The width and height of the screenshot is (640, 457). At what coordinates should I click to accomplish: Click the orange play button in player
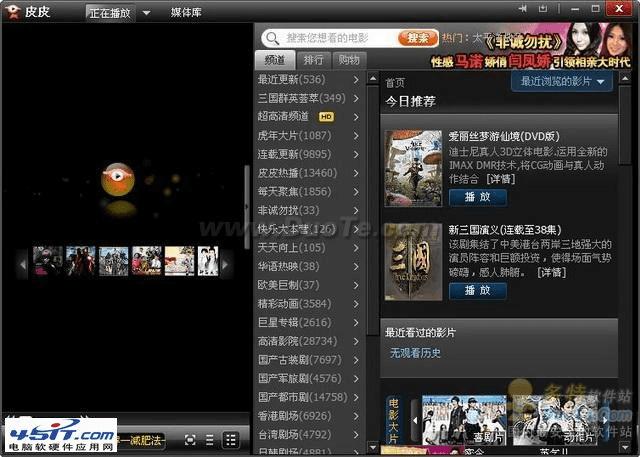point(118,178)
